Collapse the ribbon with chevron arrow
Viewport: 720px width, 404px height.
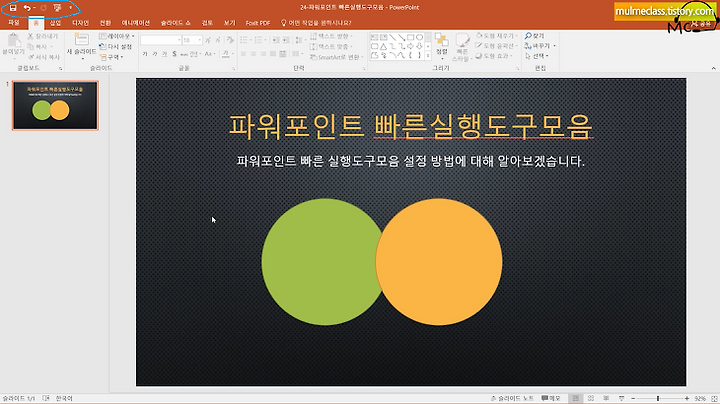click(x=714, y=68)
